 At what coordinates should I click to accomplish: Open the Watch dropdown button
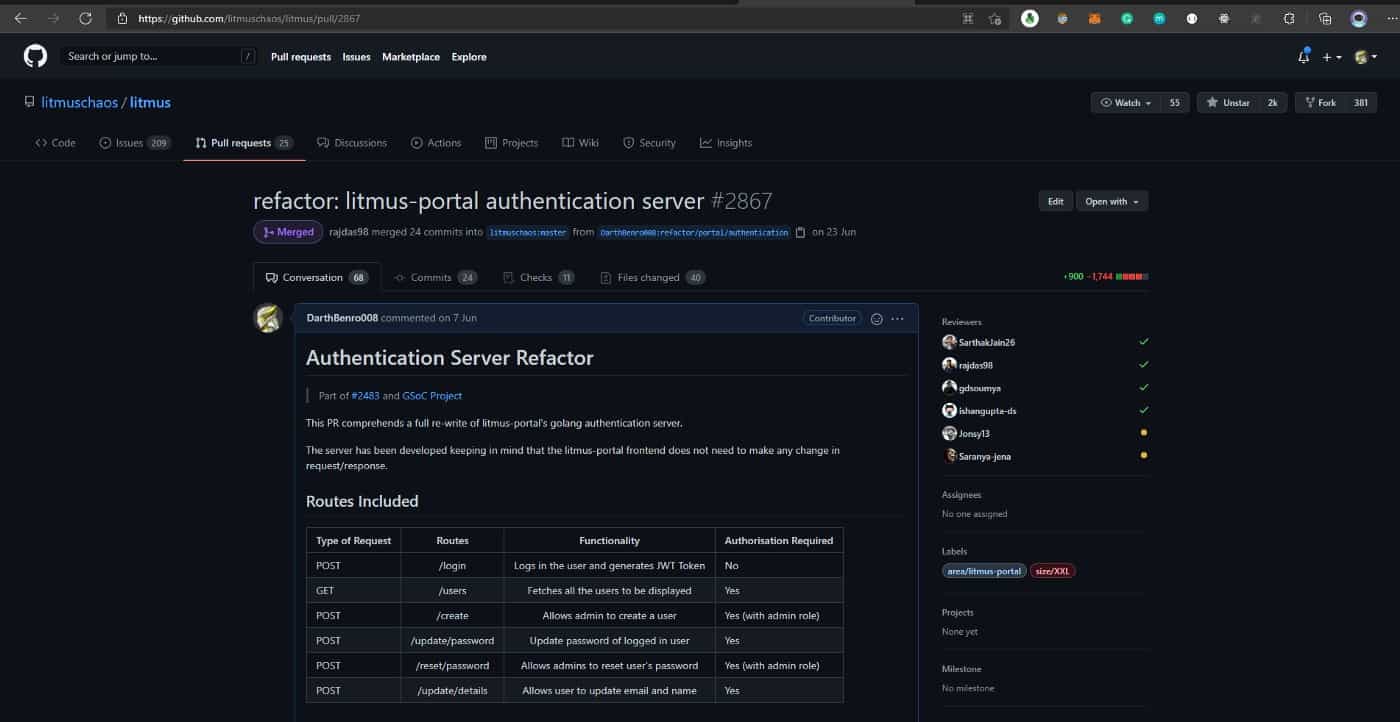(x=1126, y=102)
